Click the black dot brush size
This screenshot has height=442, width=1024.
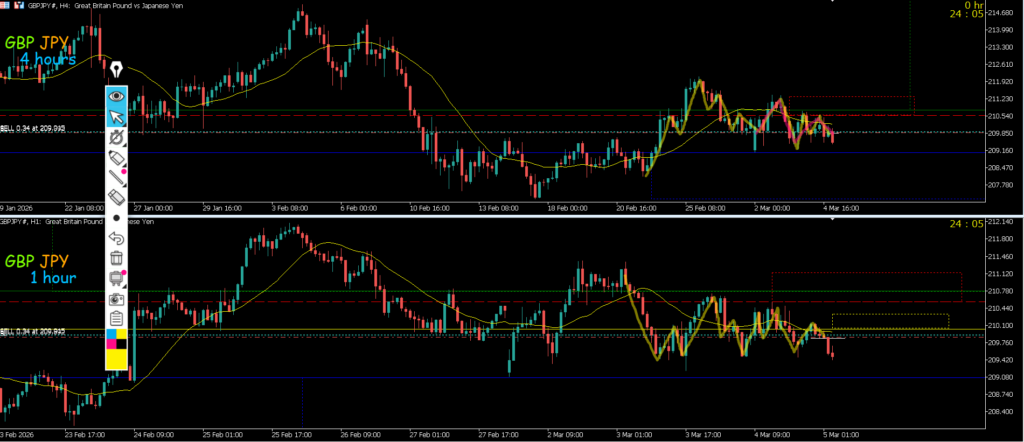[x=117, y=217]
